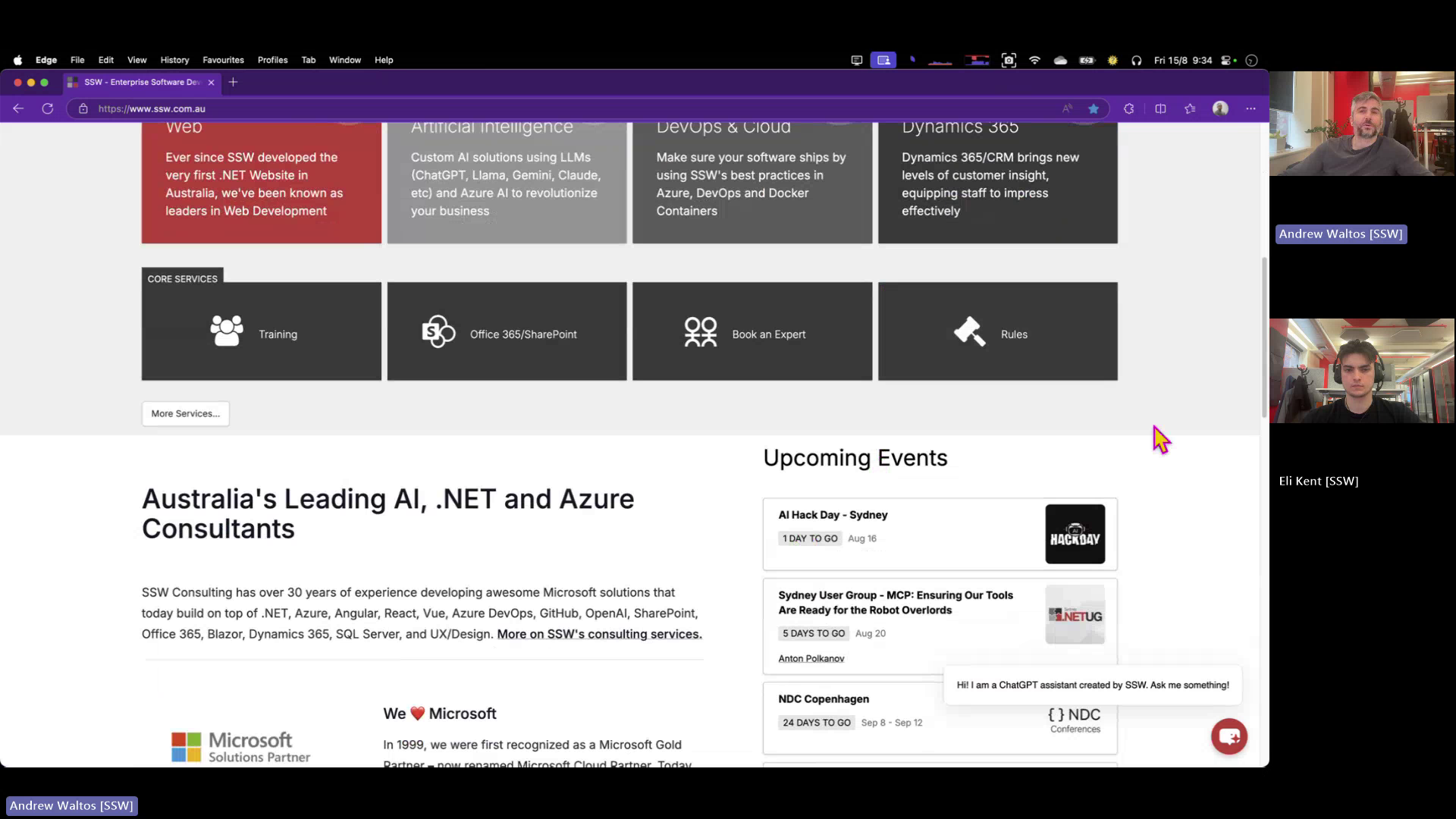Click the date and time in menu bar
Screen dimensions: 1456x819
pyautogui.click(x=1183, y=60)
